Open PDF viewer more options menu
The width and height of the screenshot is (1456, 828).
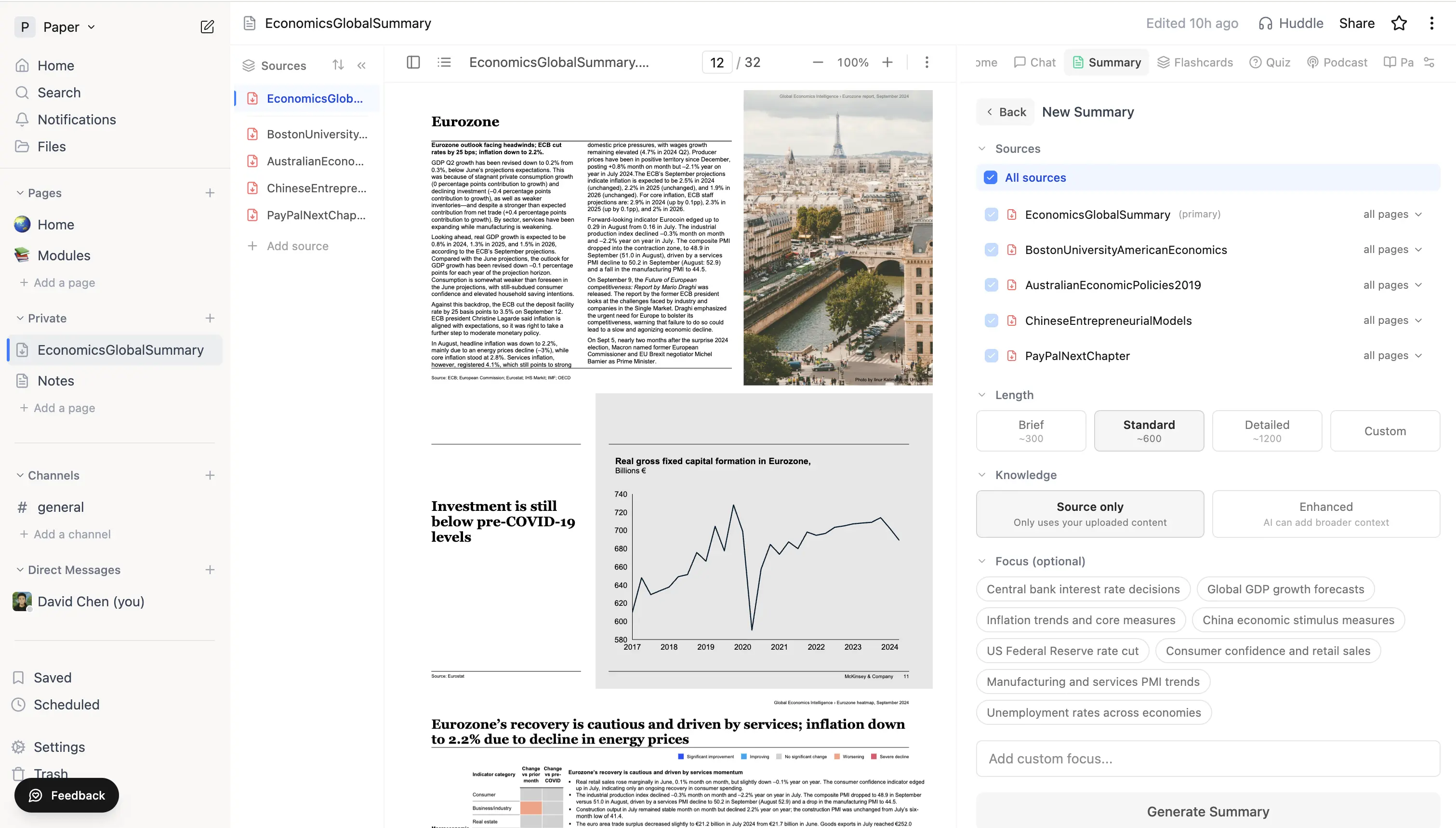tap(927, 62)
